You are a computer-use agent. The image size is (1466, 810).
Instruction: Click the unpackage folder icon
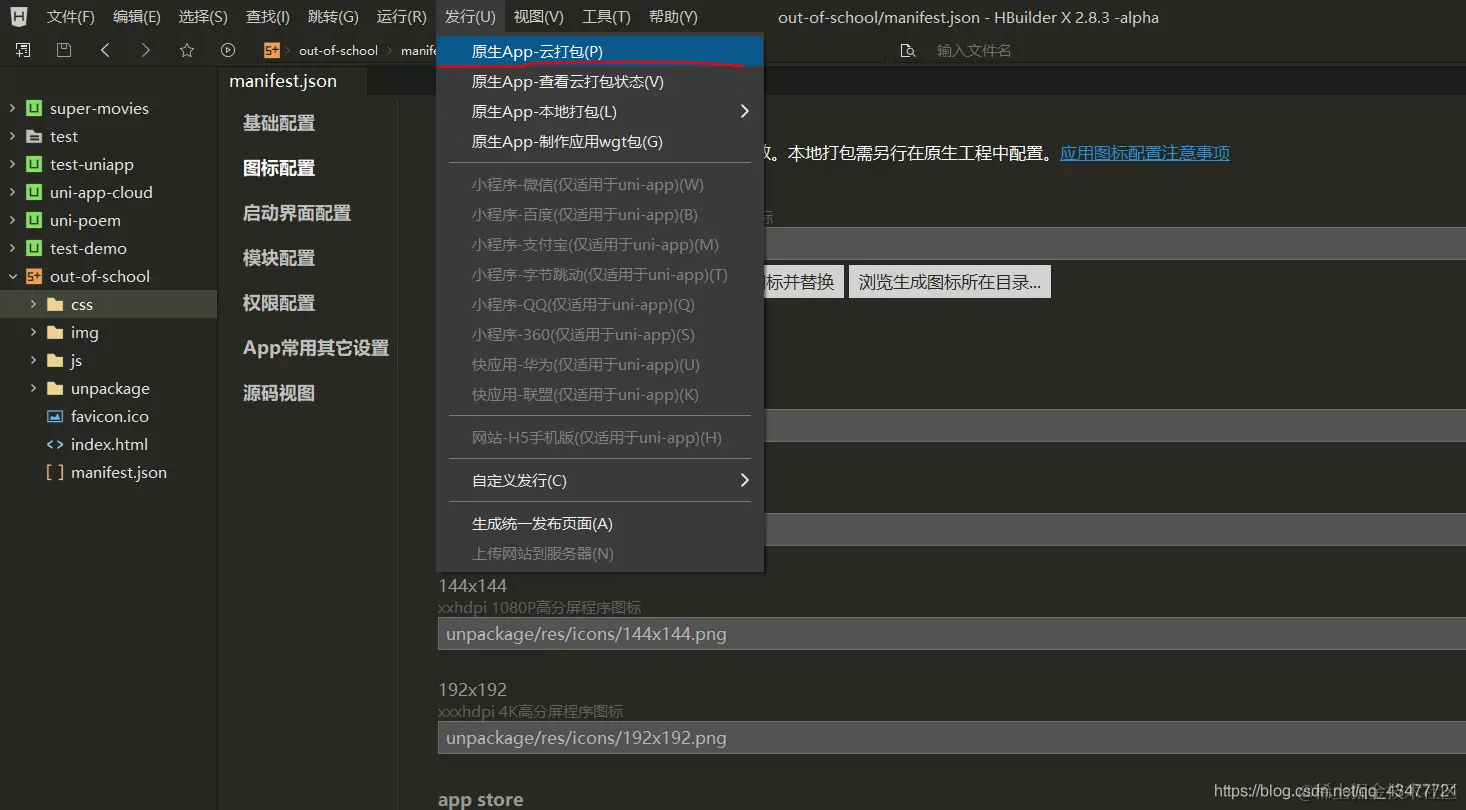point(56,388)
